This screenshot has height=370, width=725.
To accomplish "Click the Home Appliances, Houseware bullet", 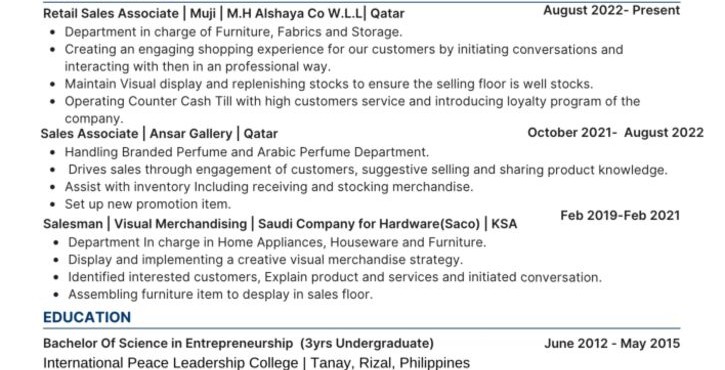I will (277, 242).
